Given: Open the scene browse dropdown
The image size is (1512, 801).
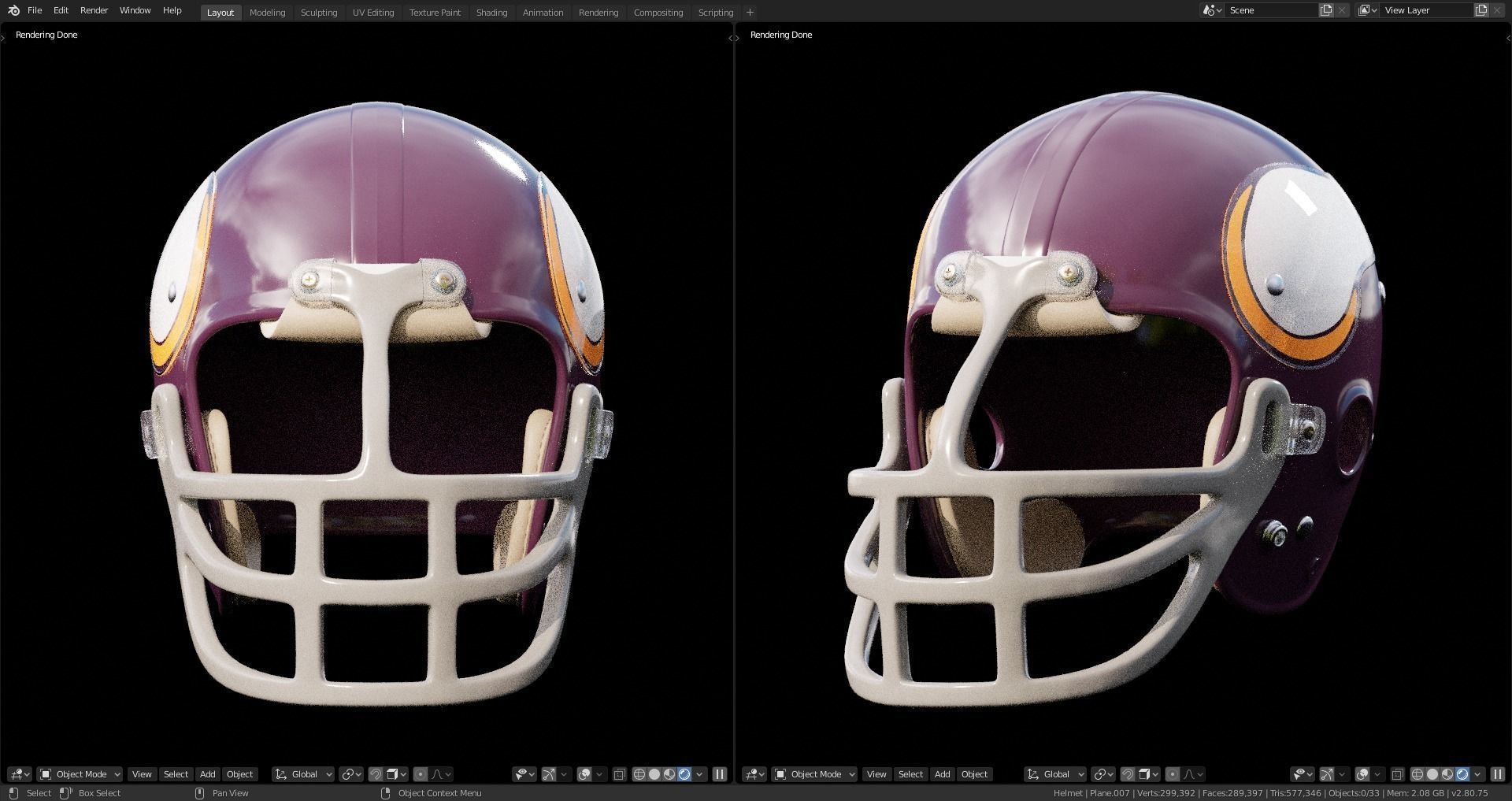Looking at the screenshot, I should (x=1211, y=10).
